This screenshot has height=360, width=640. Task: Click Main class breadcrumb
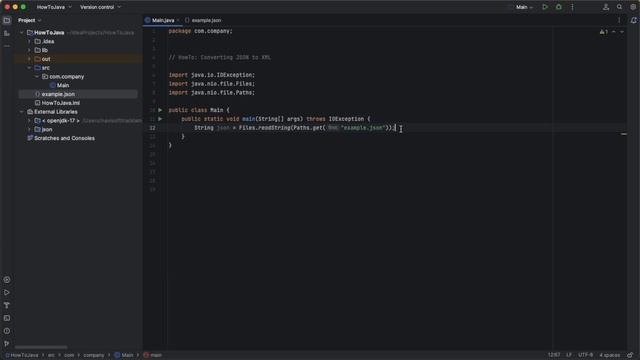(x=124, y=355)
